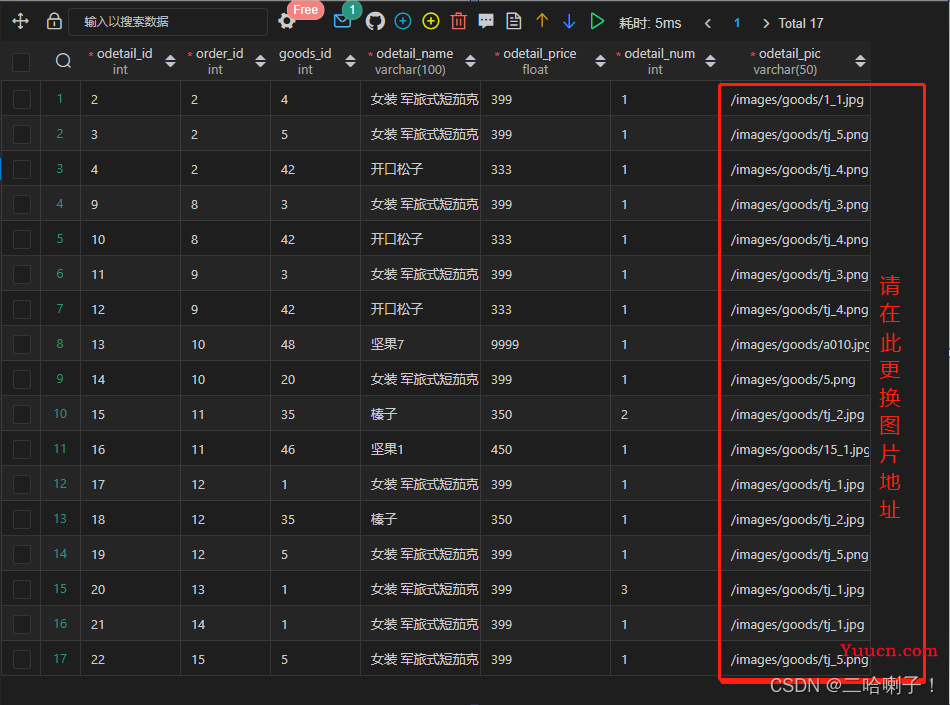
Task: Click odetail_price column header label
Action: tap(539, 54)
